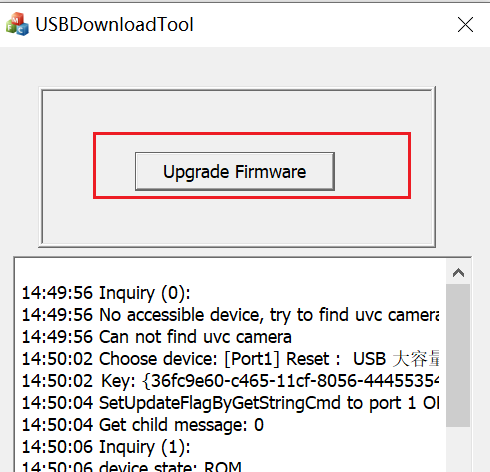Click the "Inquiry (0):" log line

(106, 293)
